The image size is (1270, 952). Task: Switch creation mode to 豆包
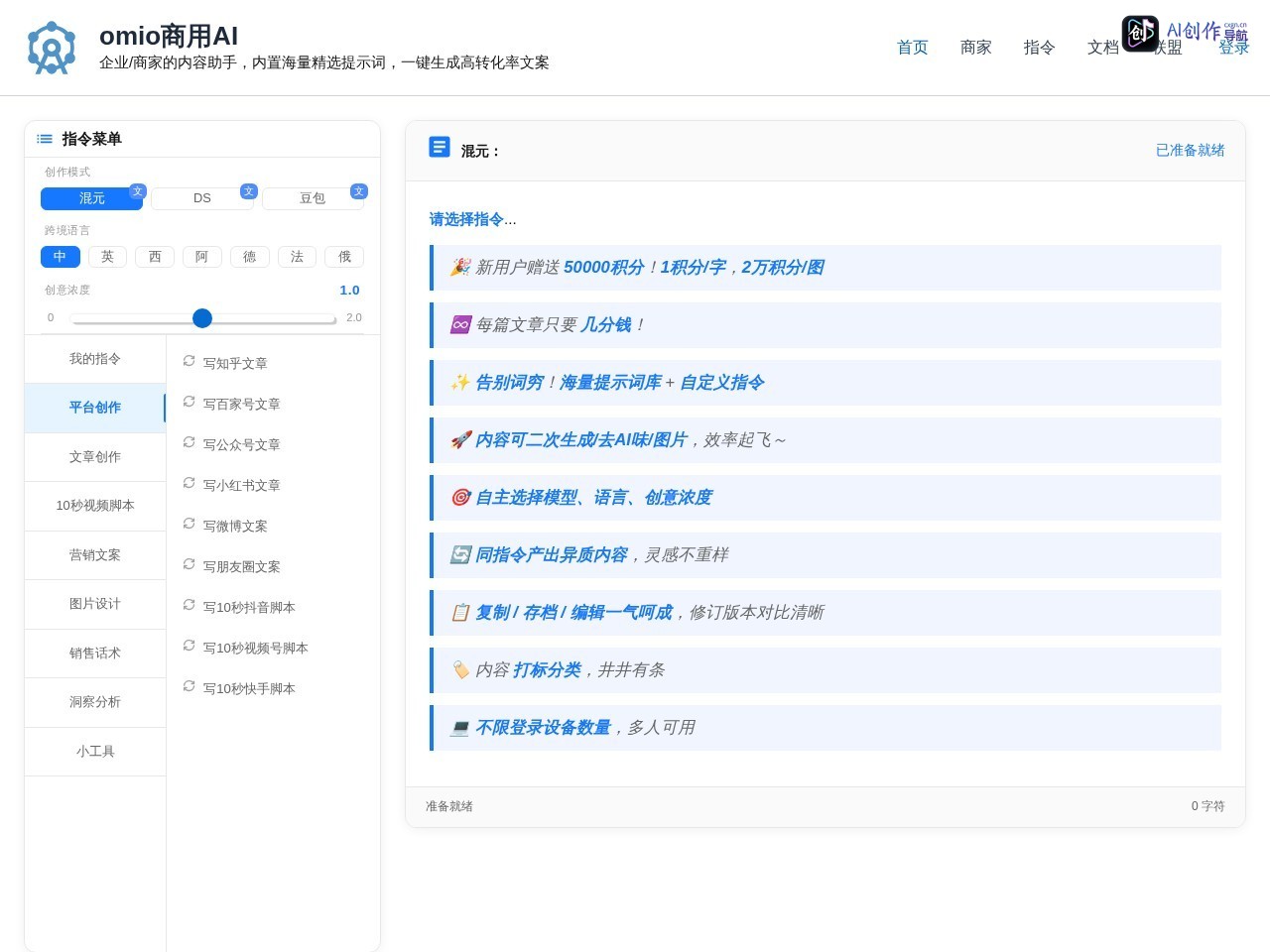[x=313, y=198]
